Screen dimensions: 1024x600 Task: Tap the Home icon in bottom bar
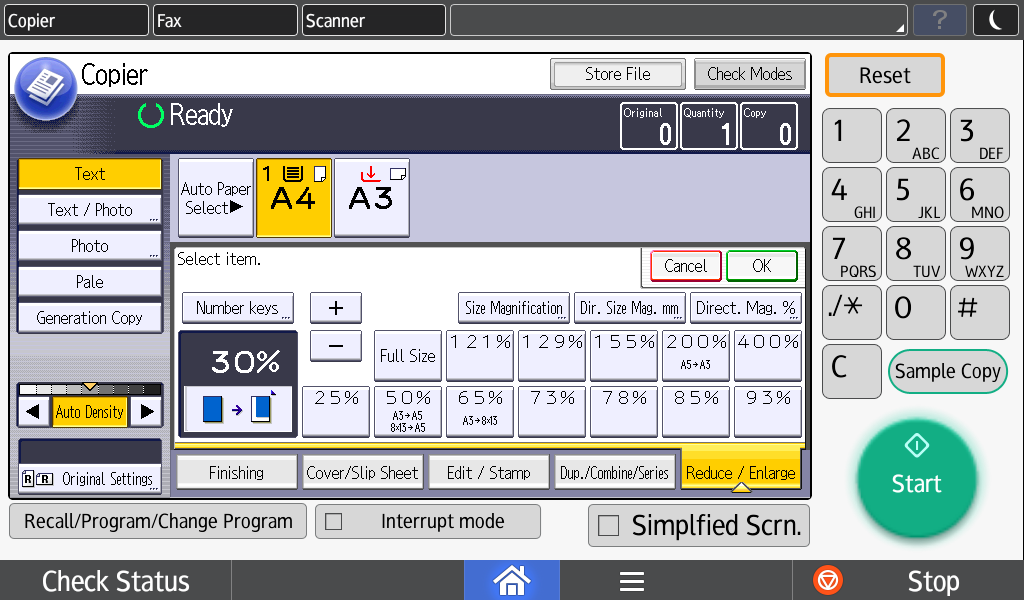coord(511,580)
